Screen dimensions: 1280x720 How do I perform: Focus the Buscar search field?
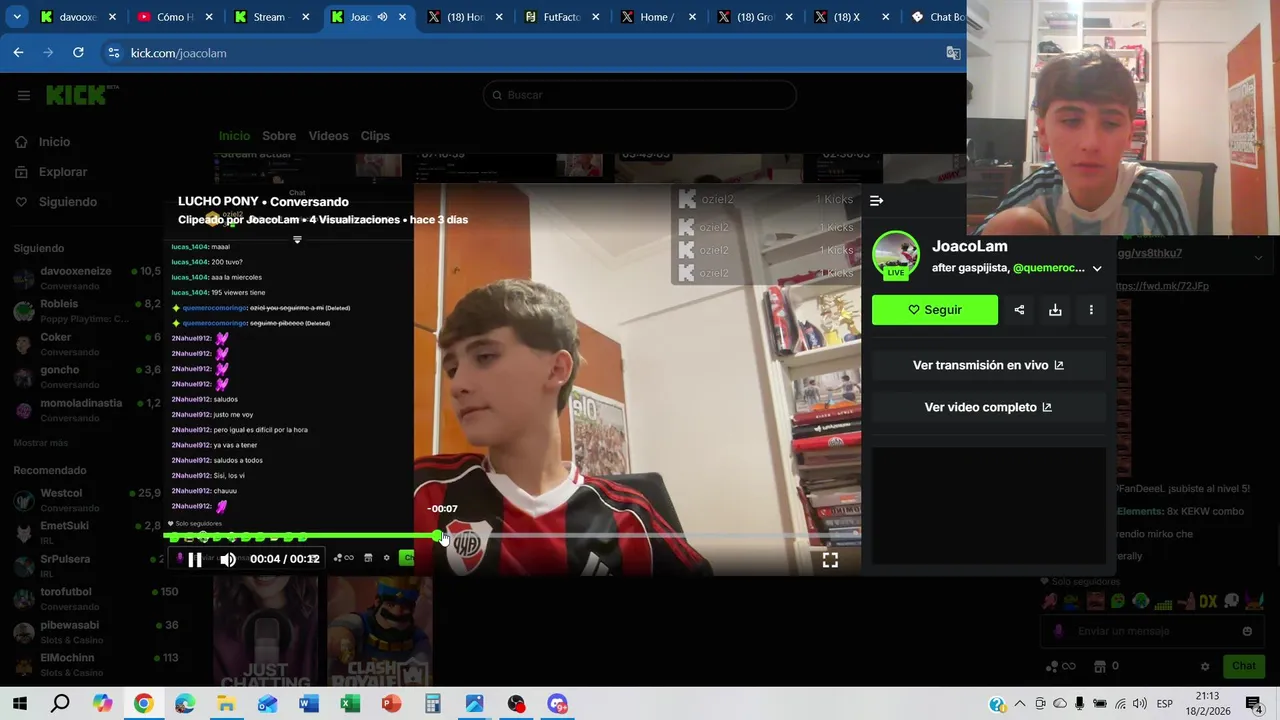click(x=640, y=95)
